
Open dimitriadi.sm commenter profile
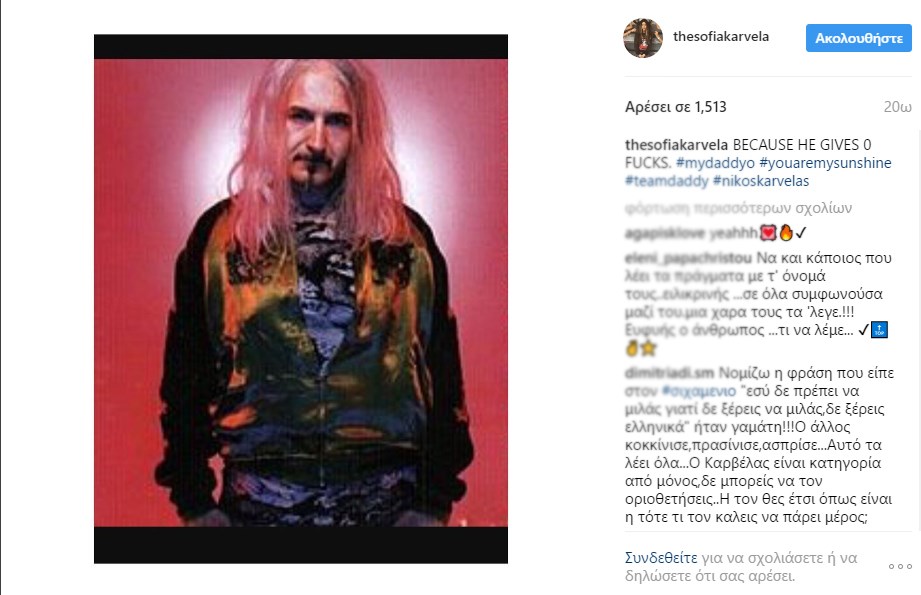[x=670, y=373]
